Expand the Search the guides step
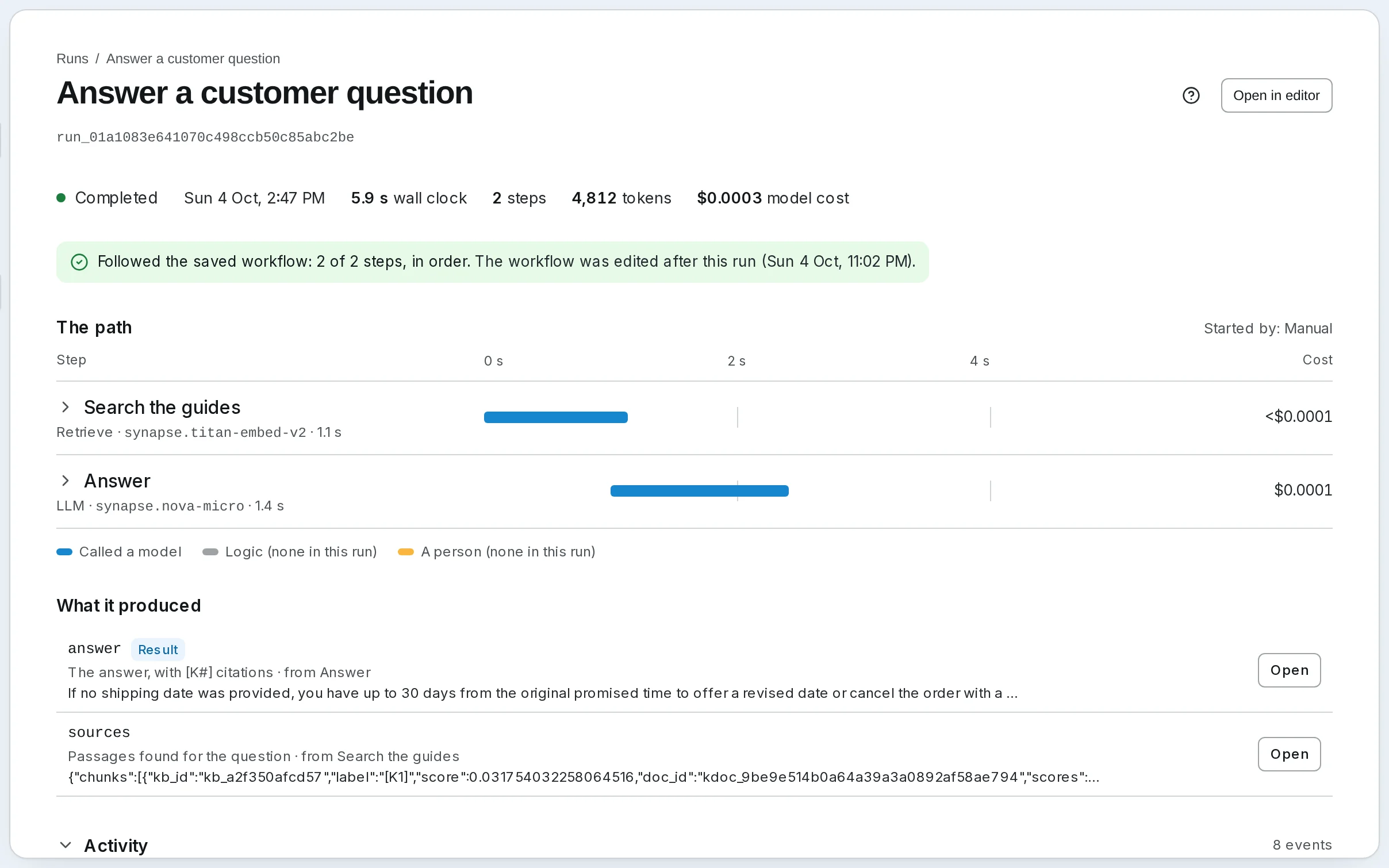 click(x=66, y=407)
